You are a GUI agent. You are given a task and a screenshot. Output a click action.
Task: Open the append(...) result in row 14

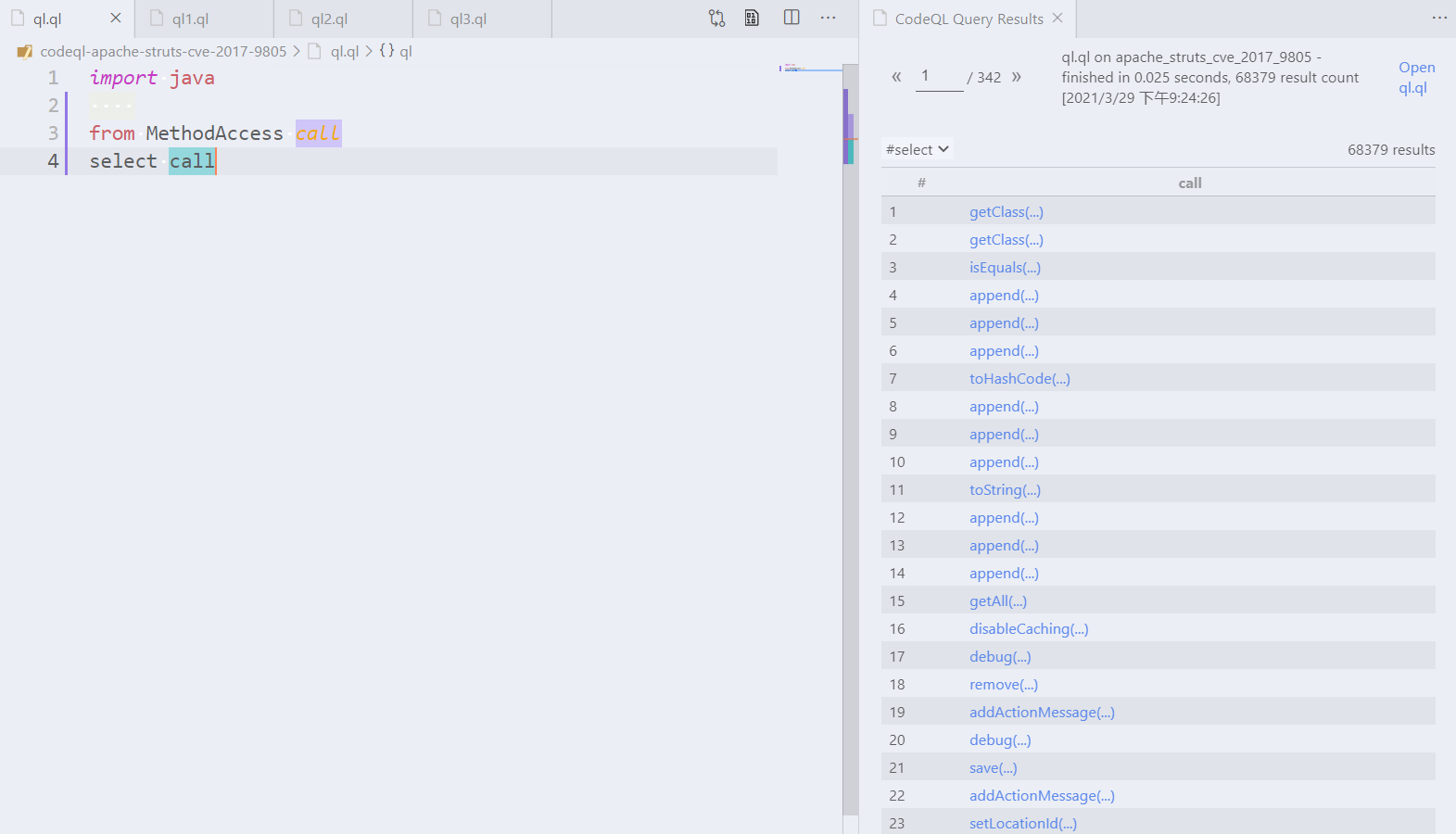[1004, 574]
